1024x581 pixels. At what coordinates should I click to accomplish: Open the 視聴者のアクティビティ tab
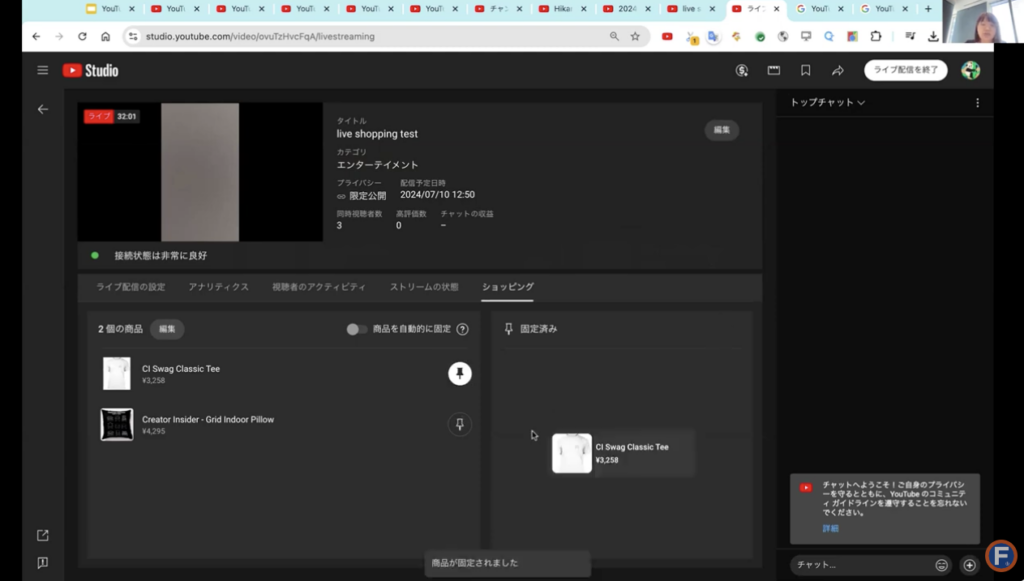coord(319,287)
